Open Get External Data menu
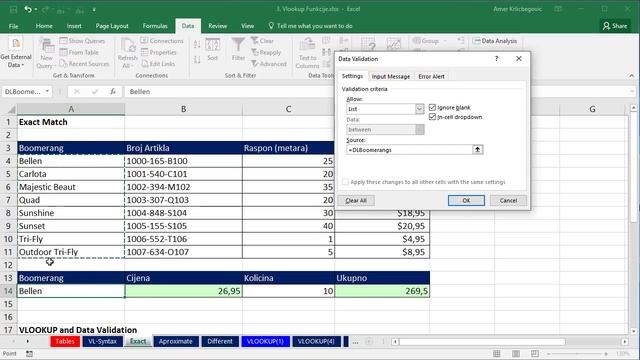 [x=16, y=53]
